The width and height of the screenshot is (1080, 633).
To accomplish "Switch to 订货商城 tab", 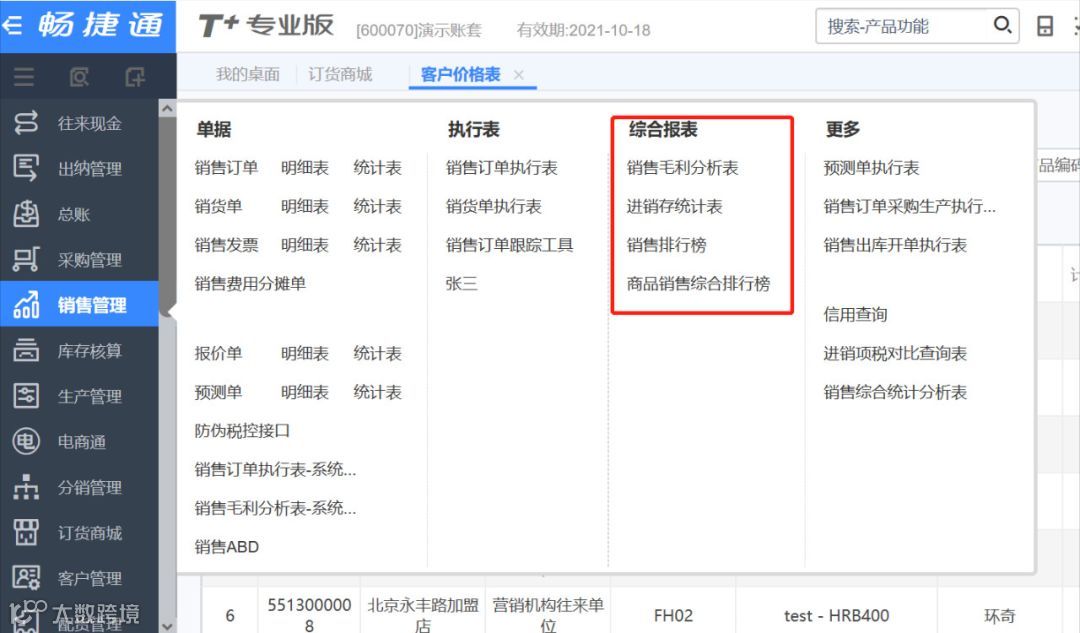I will coord(340,74).
